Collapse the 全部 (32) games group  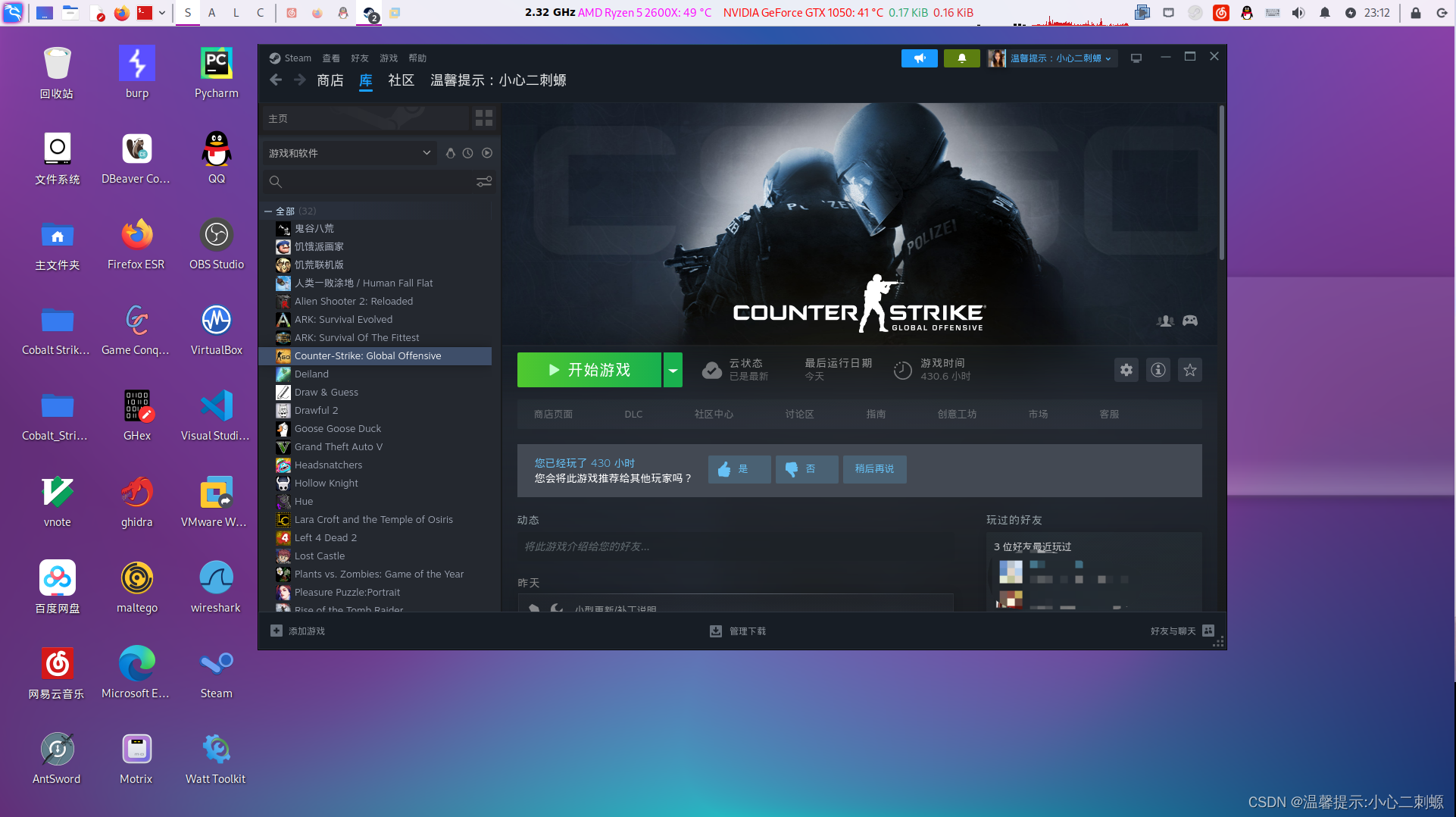point(268,211)
